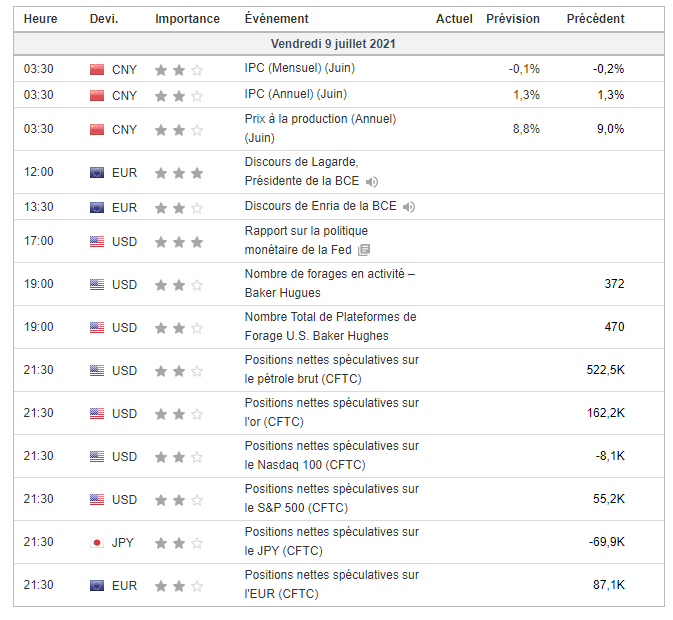Click the Prévision column header
The width and height of the screenshot is (673, 620).
pos(512,19)
